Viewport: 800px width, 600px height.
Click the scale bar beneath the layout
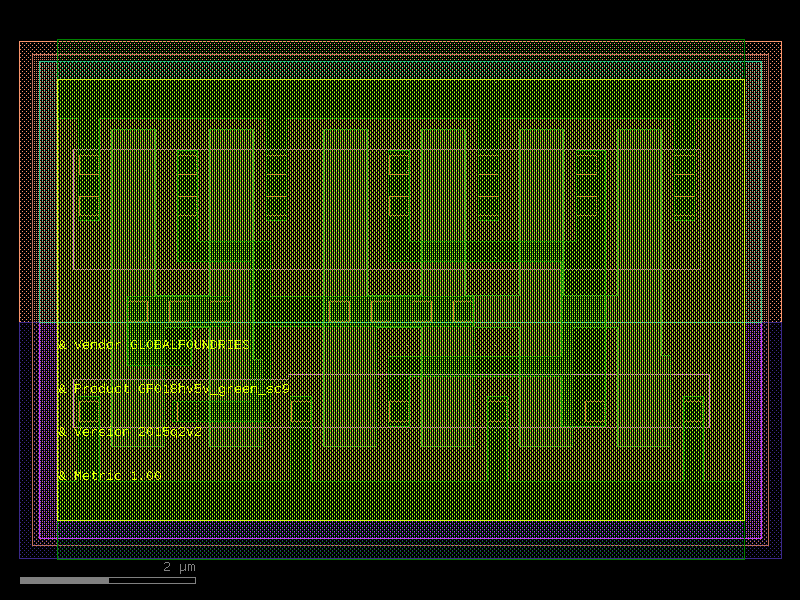coord(108,581)
